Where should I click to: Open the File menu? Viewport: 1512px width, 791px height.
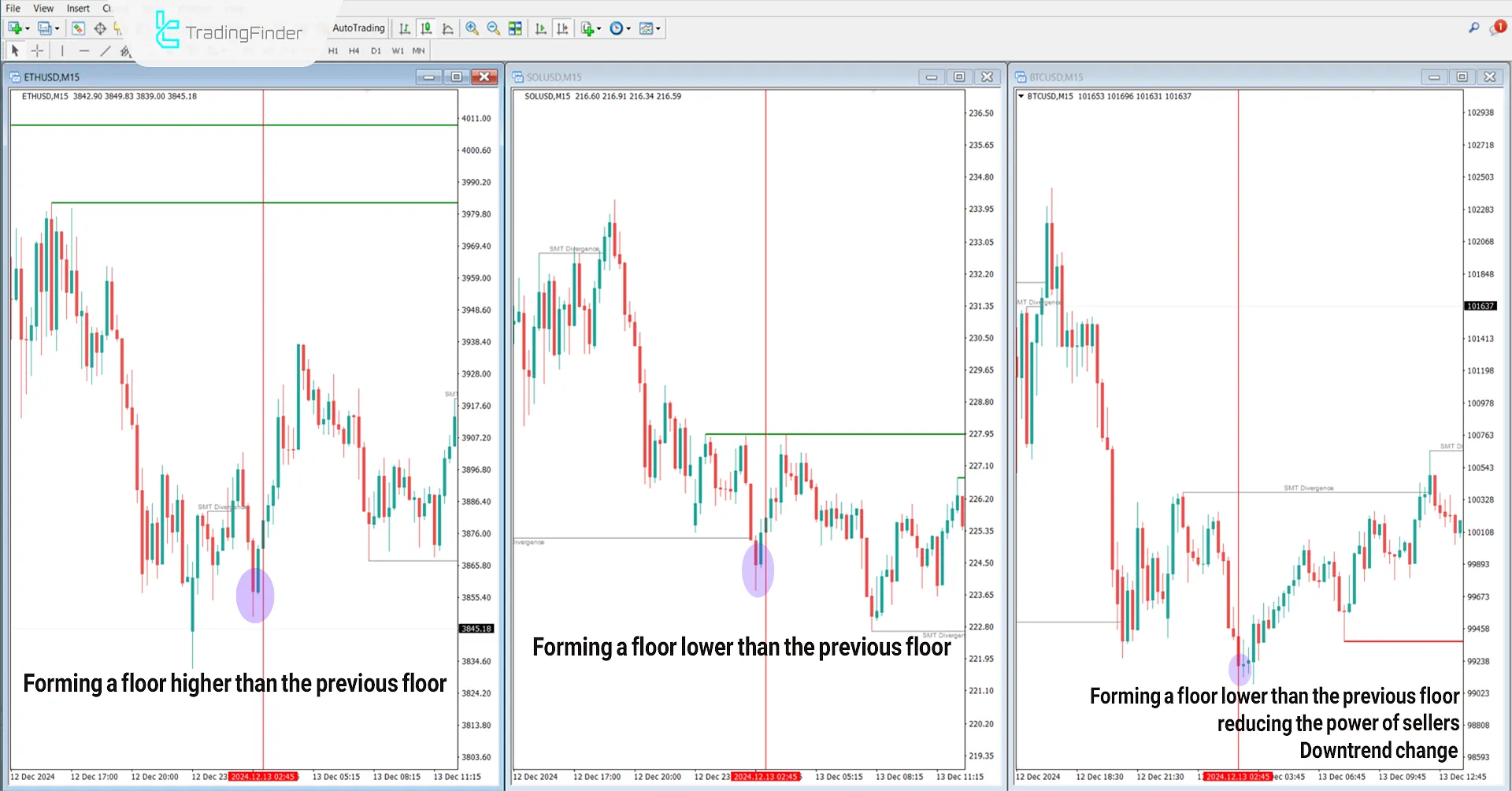click(12, 8)
